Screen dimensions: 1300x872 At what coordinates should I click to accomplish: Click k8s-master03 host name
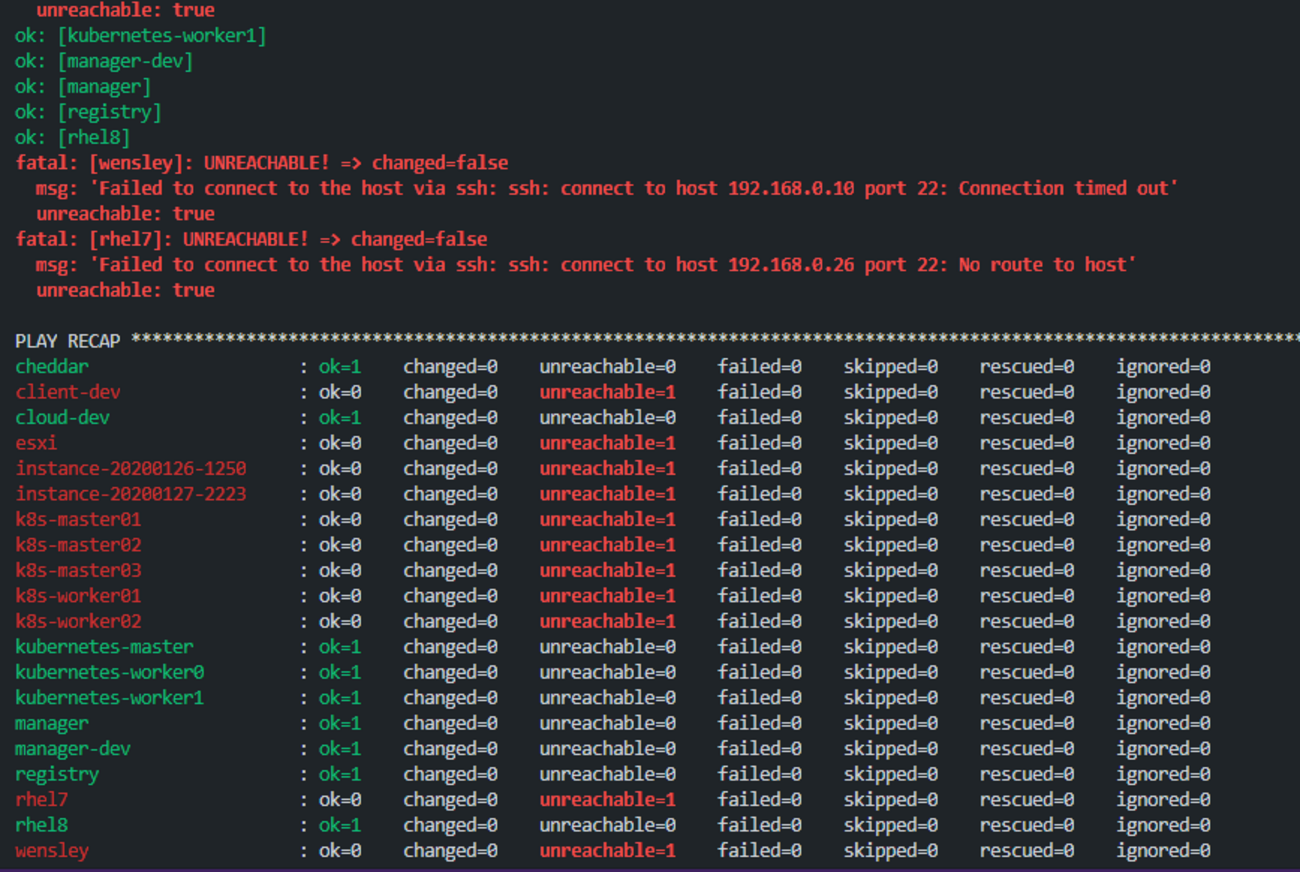click(78, 571)
